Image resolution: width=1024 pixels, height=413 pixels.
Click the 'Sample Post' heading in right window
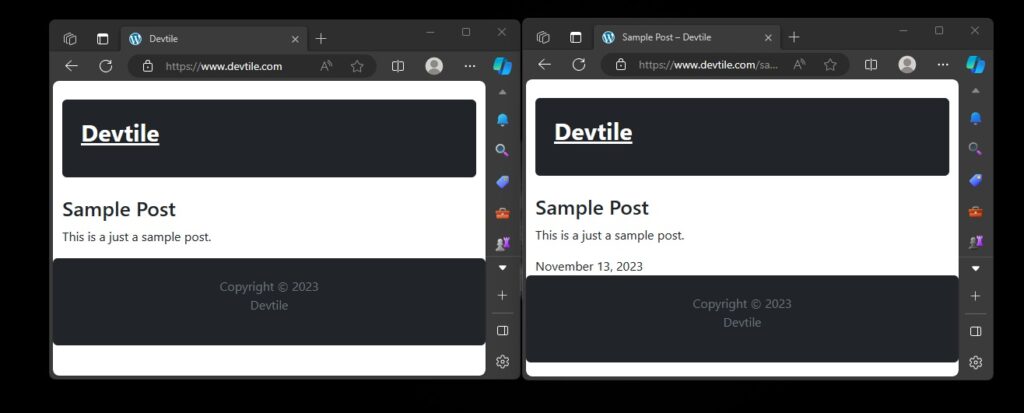coord(592,208)
